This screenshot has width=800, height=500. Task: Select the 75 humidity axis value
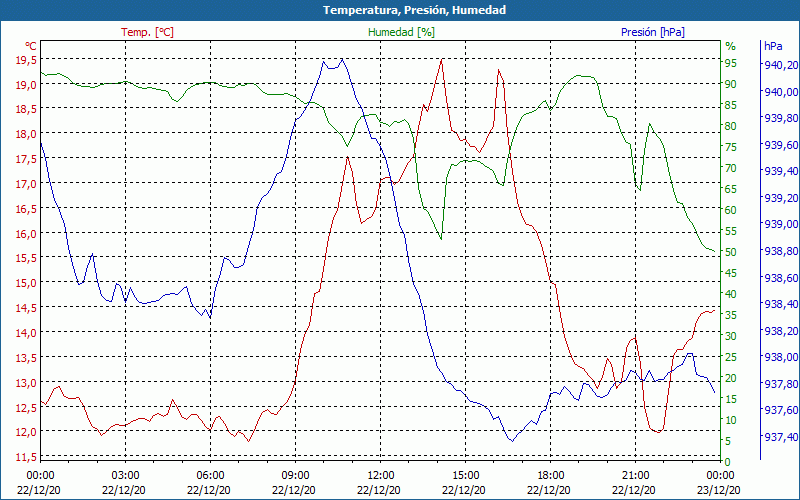731,147
